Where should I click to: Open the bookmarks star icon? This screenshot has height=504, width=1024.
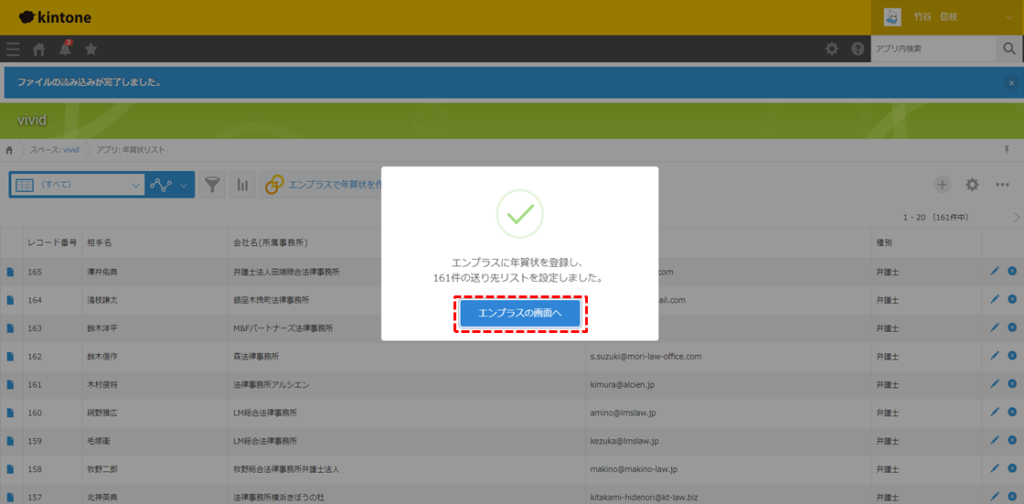pyautogui.click(x=91, y=49)
